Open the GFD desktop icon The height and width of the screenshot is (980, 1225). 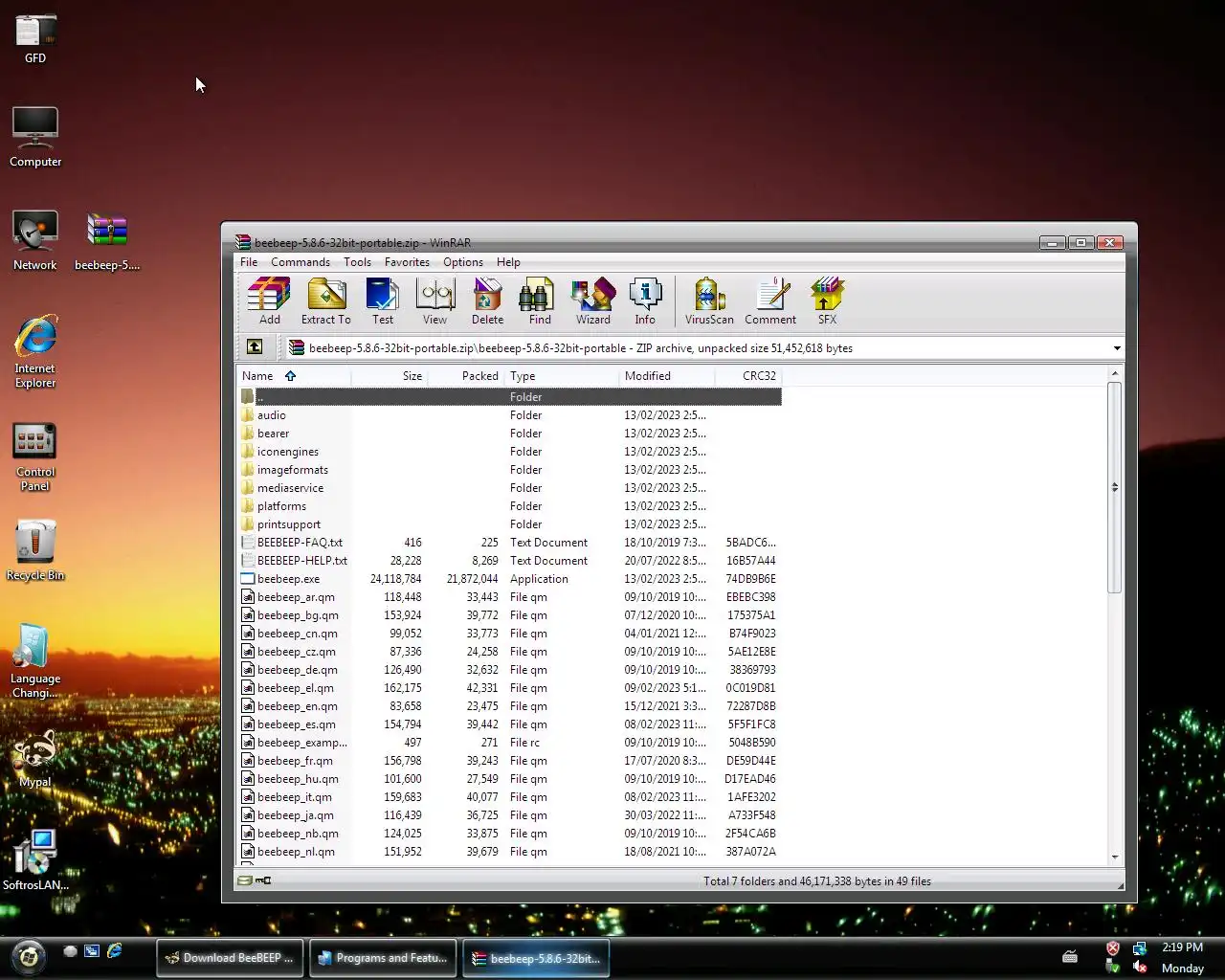pyautogui.click(x=35, y=39)
